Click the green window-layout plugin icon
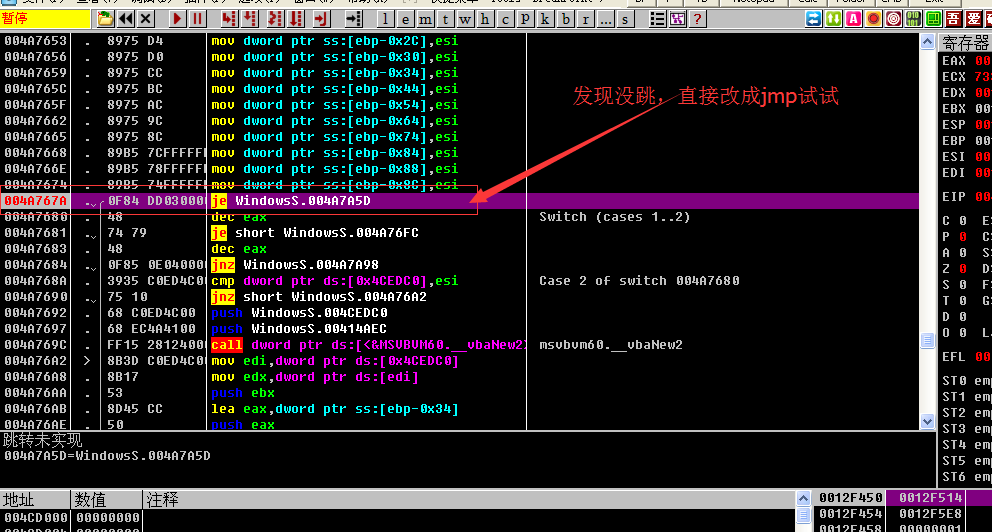 click(x=933, y=19)
